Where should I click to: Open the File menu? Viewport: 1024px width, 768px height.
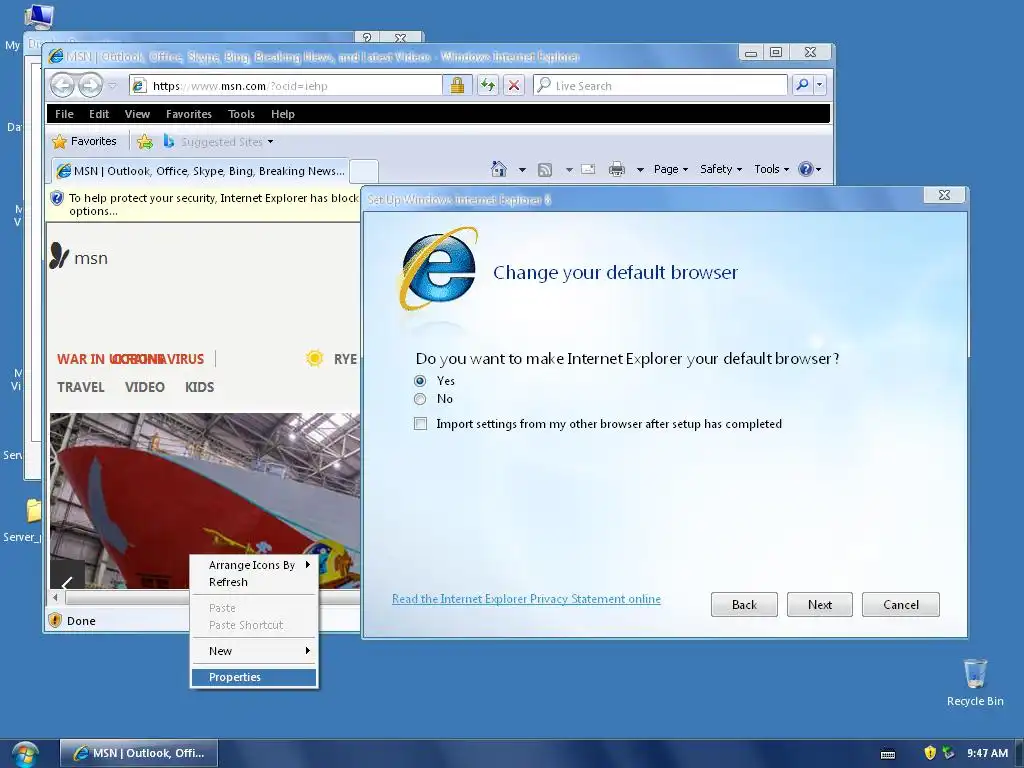[x=64, y=114]
